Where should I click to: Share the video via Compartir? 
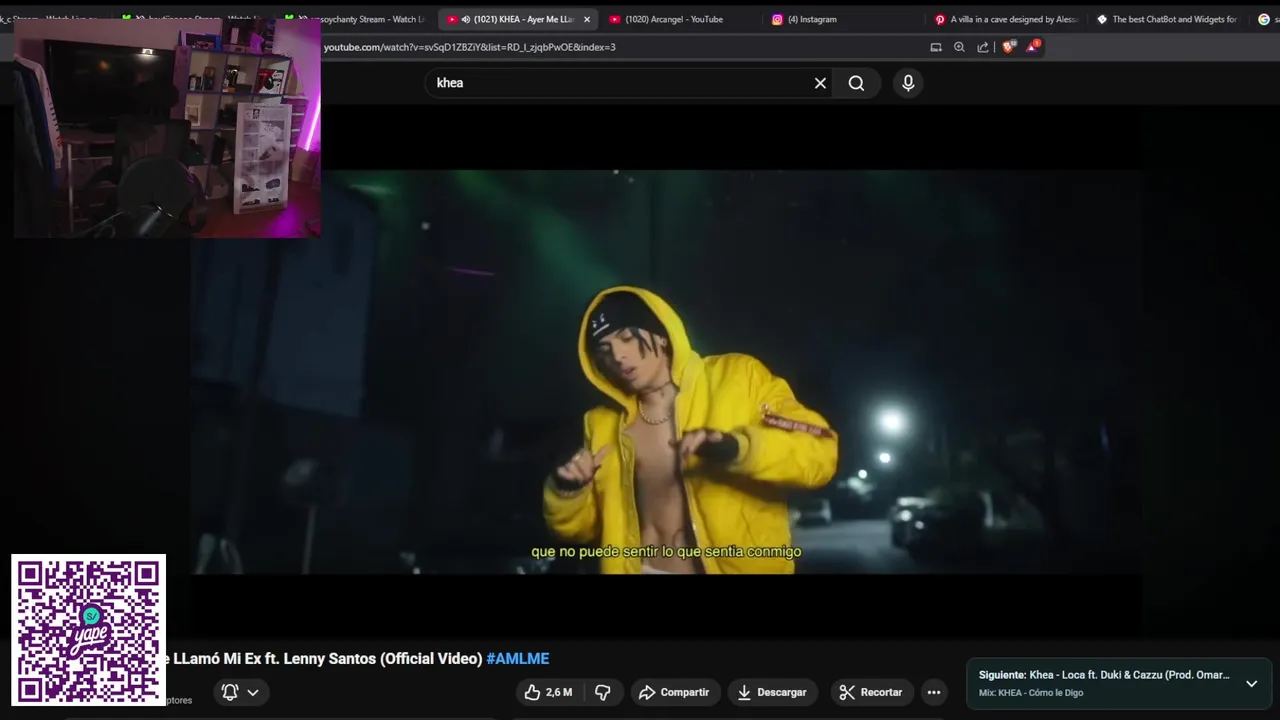[674, 692]
